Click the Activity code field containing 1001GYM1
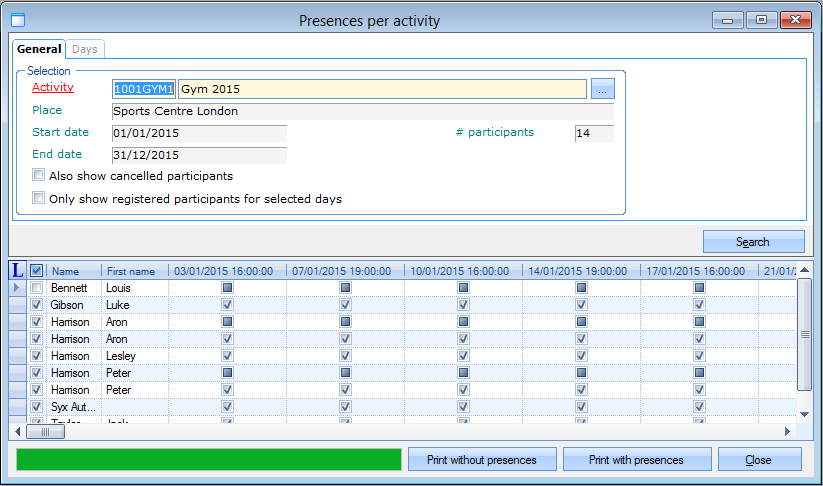This screenshot has width=823, height=486. [x=144, y=89]
